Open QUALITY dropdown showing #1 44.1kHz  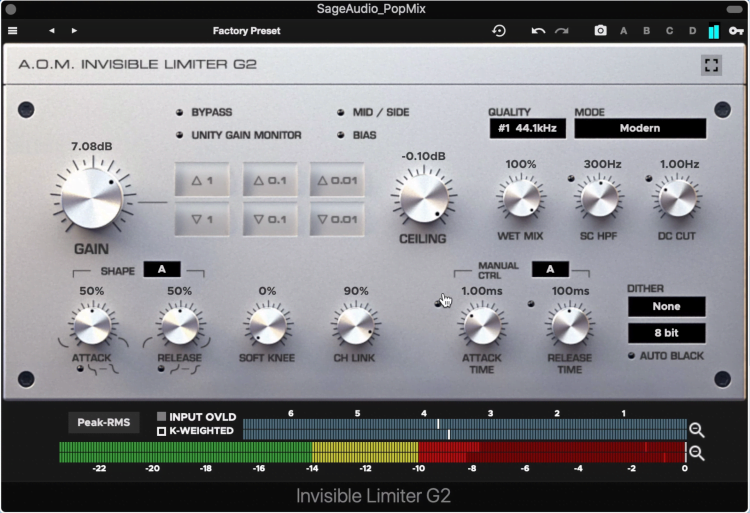coord(528,128)
